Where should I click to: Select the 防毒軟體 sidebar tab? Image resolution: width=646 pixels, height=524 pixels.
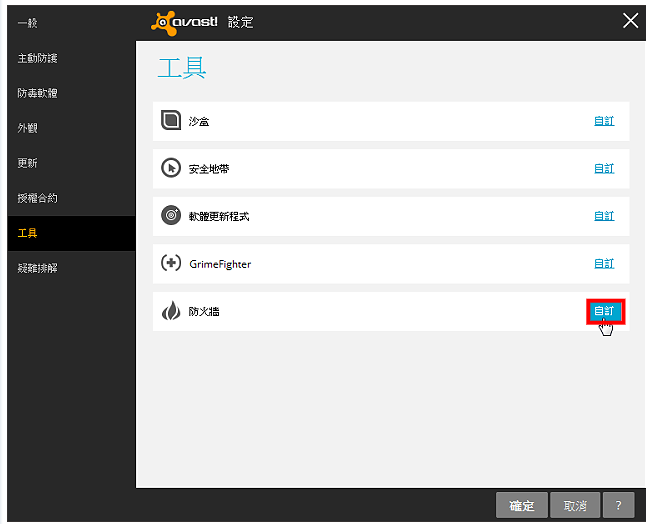[x=71, y=93]
